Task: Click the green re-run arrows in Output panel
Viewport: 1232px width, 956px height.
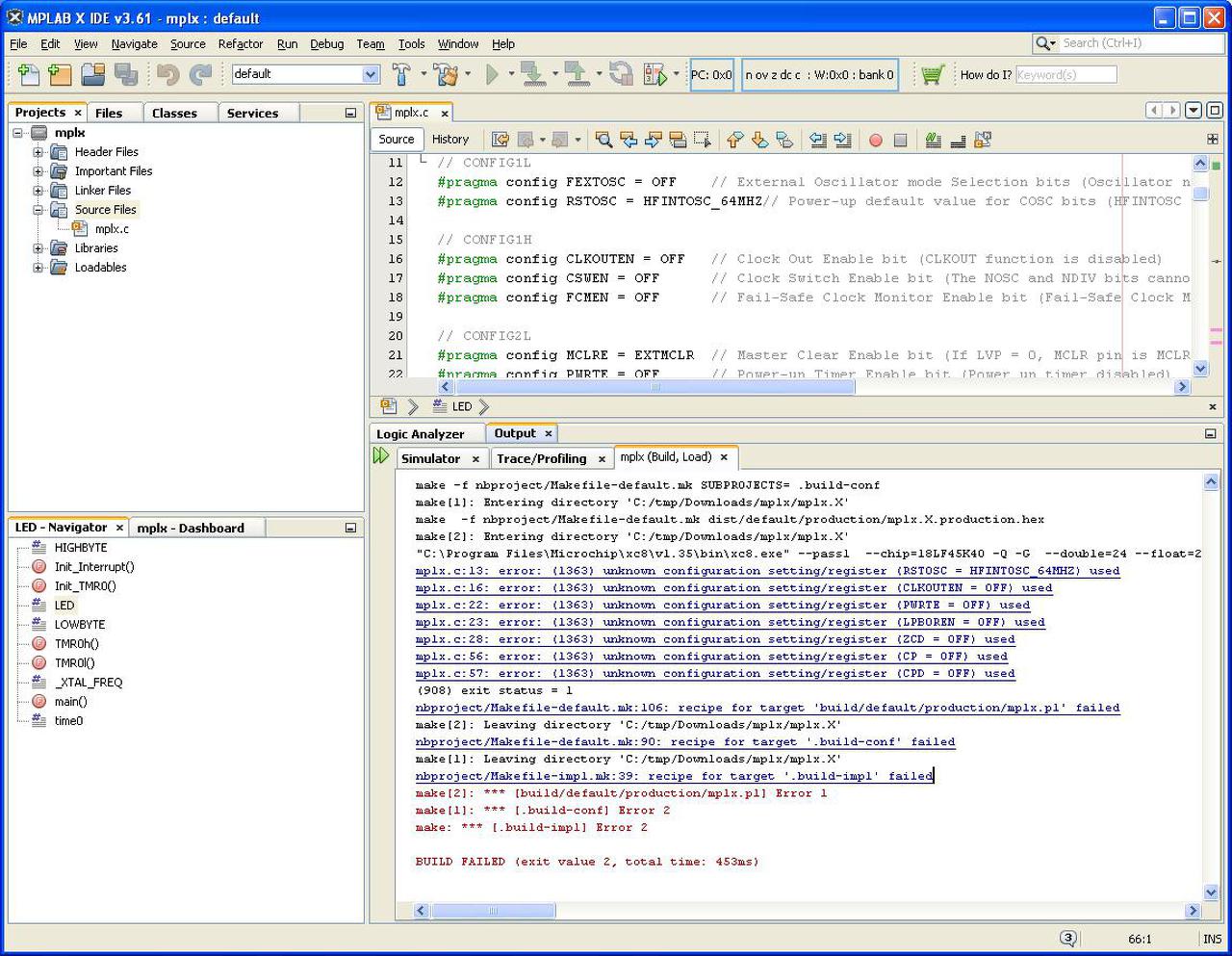Action: point(381,456)
